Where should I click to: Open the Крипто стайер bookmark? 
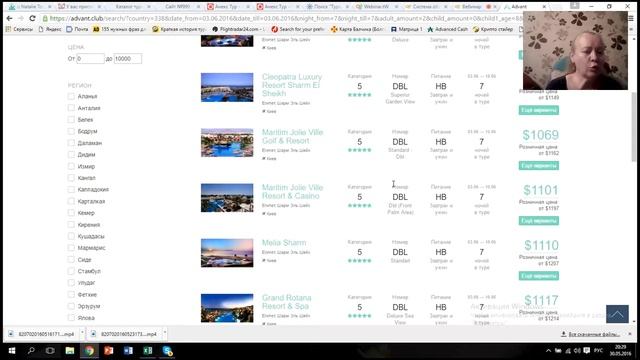tap(493, 29)
